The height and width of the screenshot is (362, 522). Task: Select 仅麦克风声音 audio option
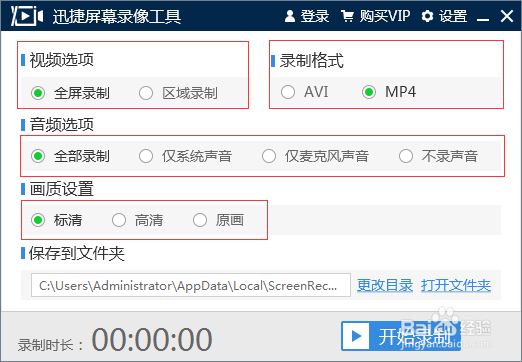coord(315,156)
